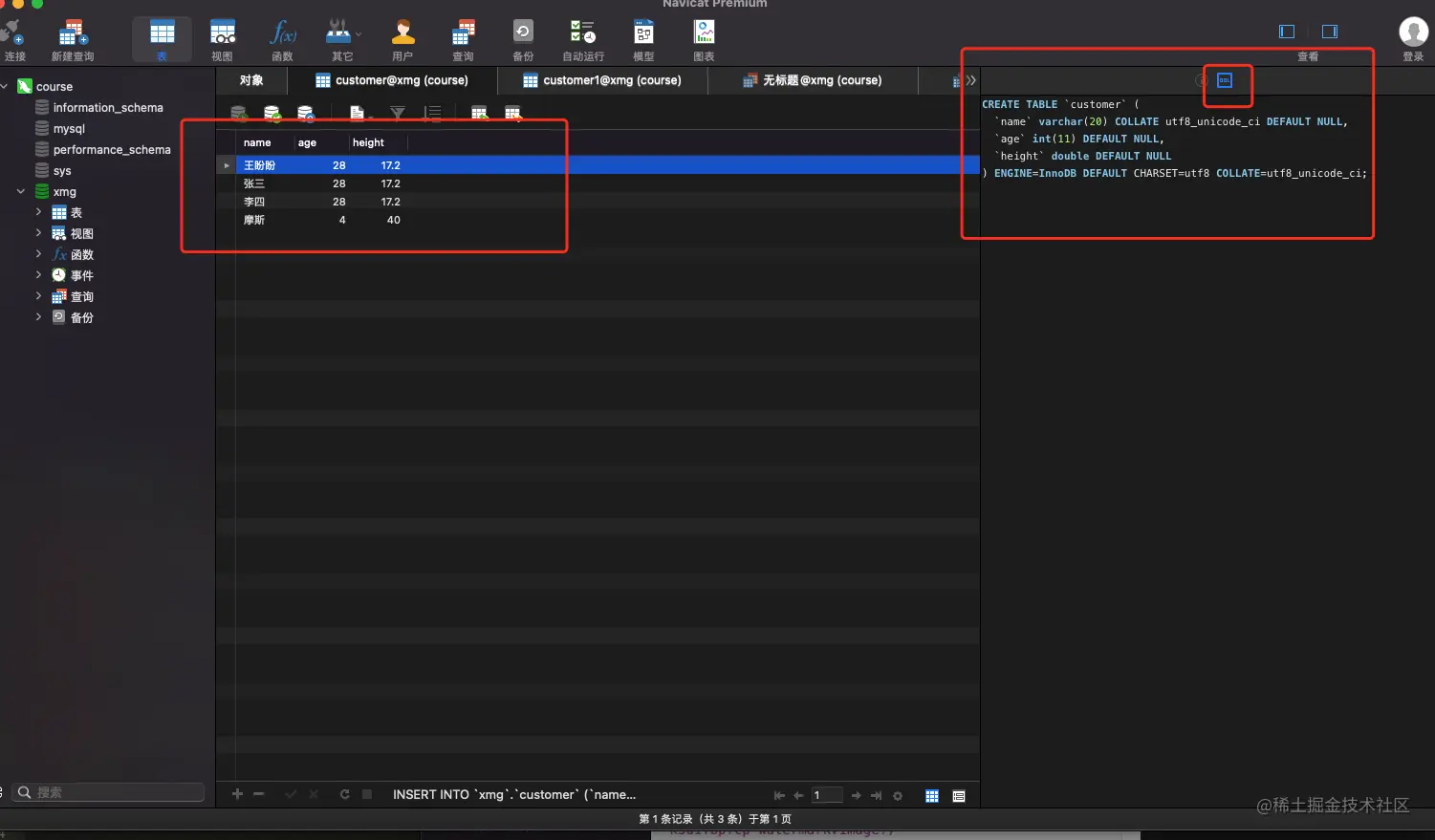Screen dimensions: 1435x840
Task: Select the 李四 row name cell
Action: 264,202
